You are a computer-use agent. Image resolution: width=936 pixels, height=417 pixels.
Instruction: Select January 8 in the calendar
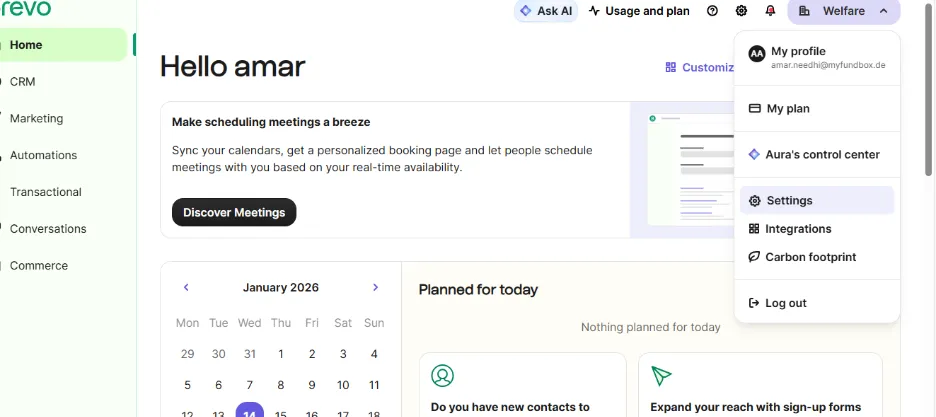coord(281,385)
